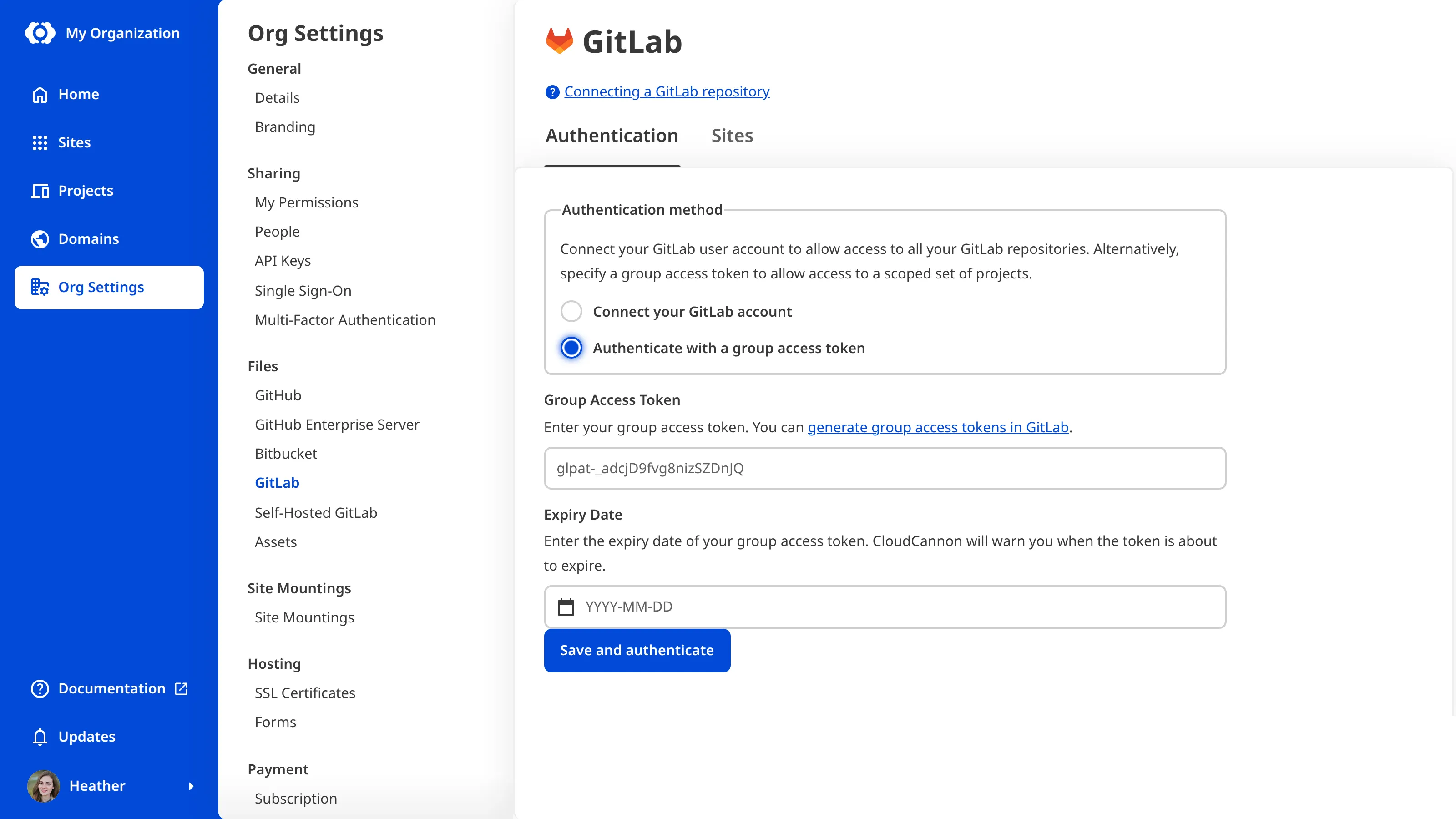This screenshot has width=1456, height=819.
Task: Click the help icon beside Connecting a GitLab repository
Action: click(x=552, y=91)
